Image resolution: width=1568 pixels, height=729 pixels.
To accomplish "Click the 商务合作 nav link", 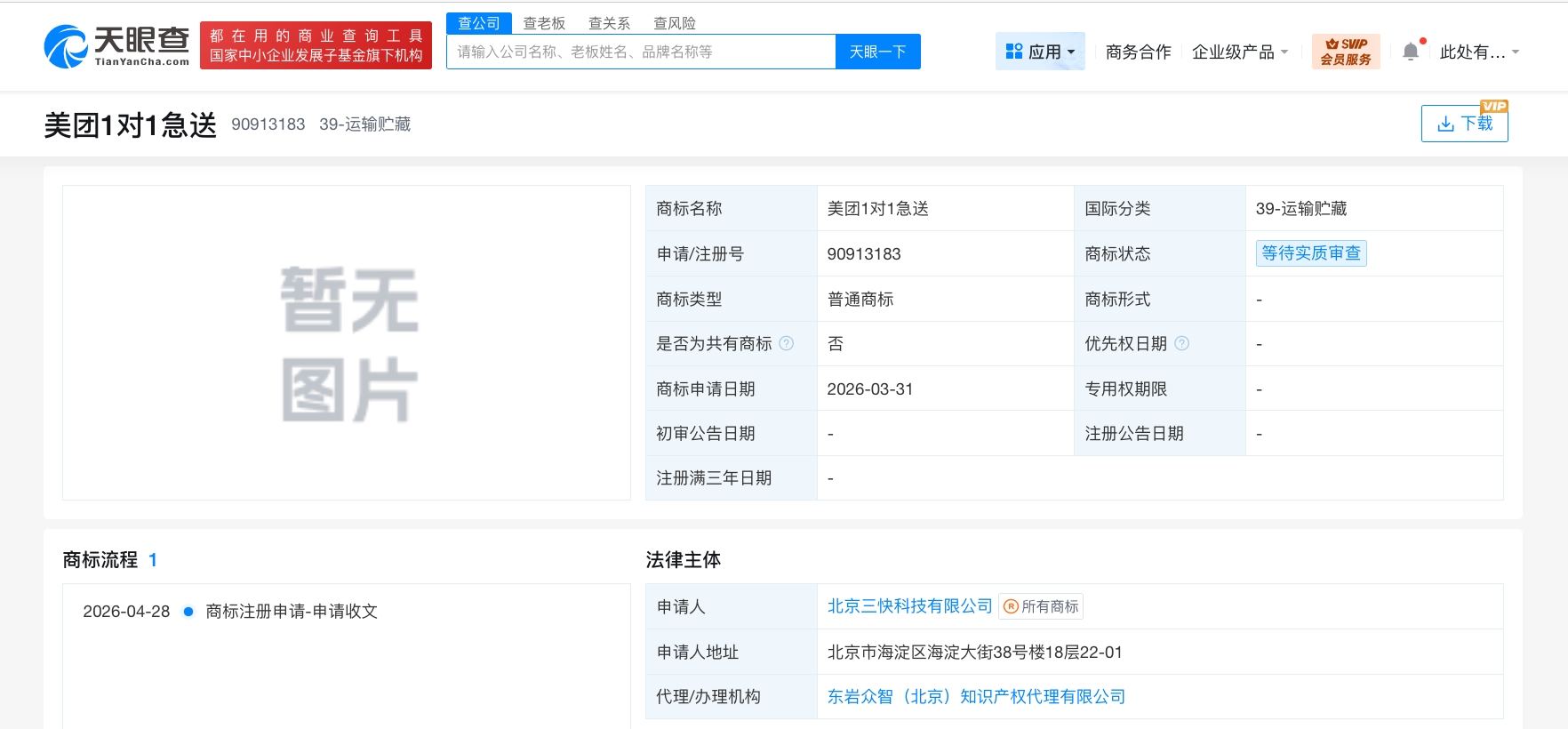I will point(1138,52).
